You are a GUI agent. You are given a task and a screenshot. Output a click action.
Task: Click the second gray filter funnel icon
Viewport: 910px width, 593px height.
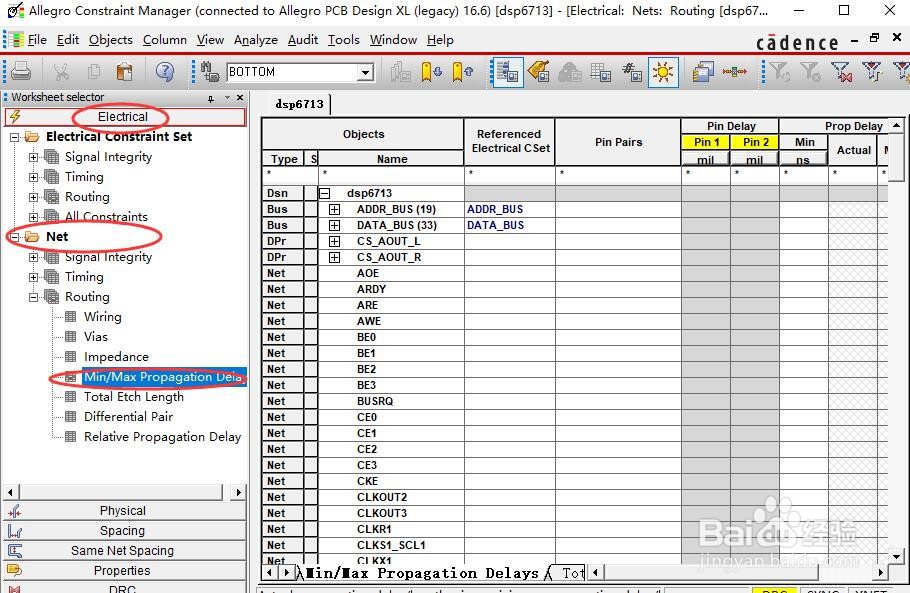coord(810,72)
